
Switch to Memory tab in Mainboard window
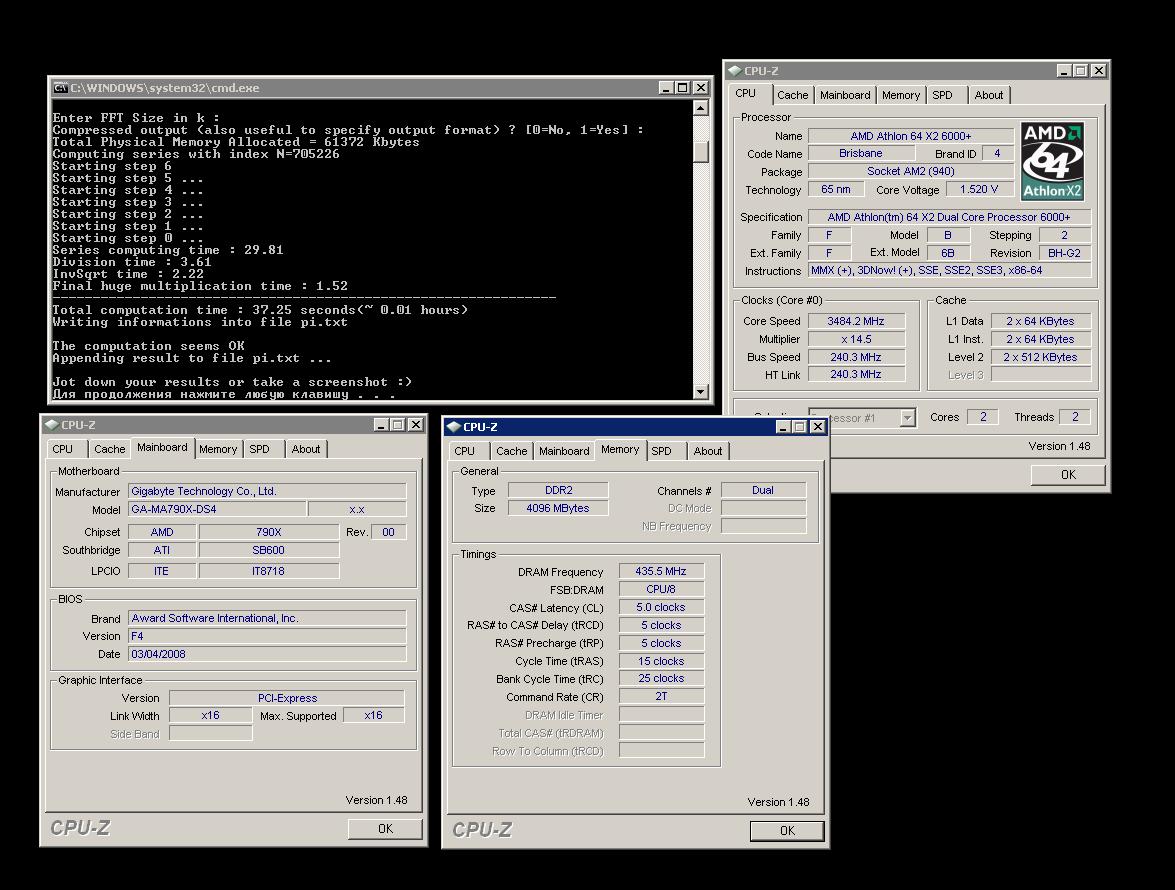pos(218,449)
